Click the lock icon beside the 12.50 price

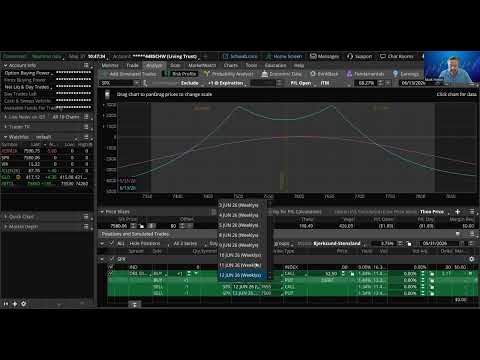(351, 274)
